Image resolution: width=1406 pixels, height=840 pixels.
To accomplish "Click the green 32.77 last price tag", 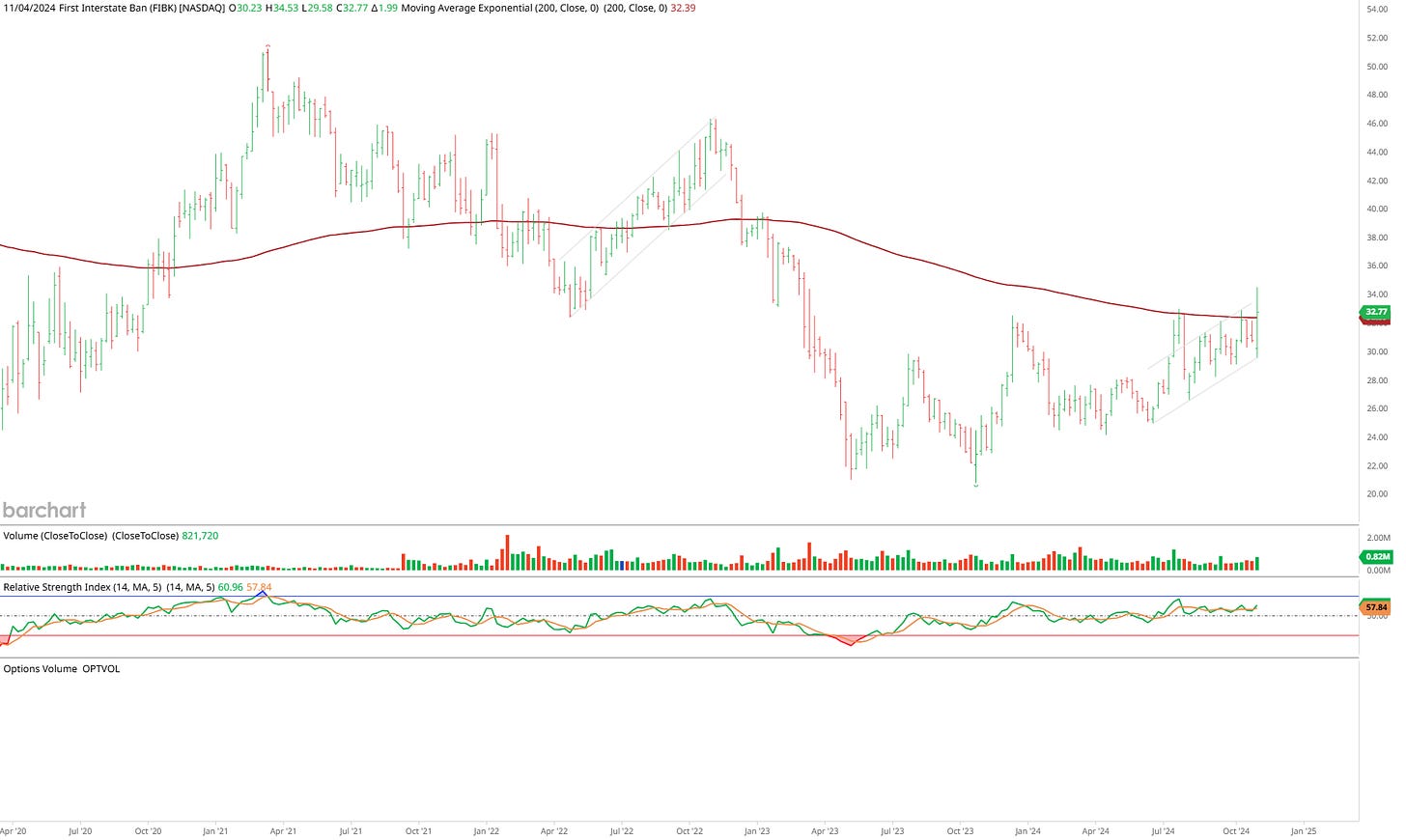I will (x=1376, y=312).
